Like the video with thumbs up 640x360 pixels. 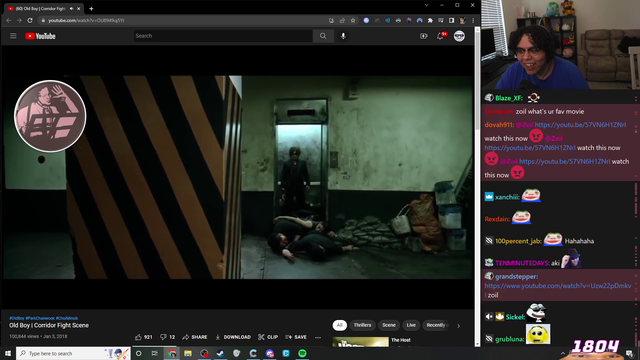143,337
